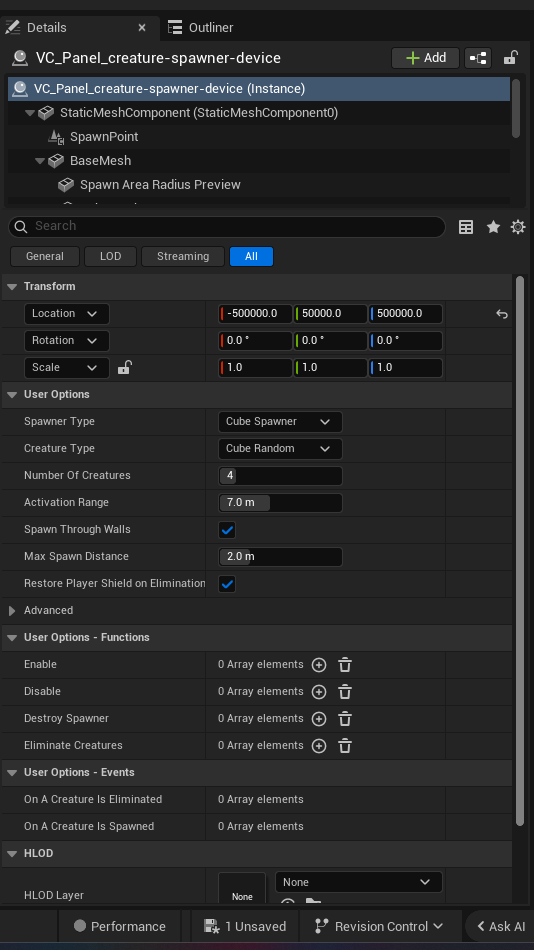
Task: Uncheck Spawn Through Walls
Action: pos(227,530)
